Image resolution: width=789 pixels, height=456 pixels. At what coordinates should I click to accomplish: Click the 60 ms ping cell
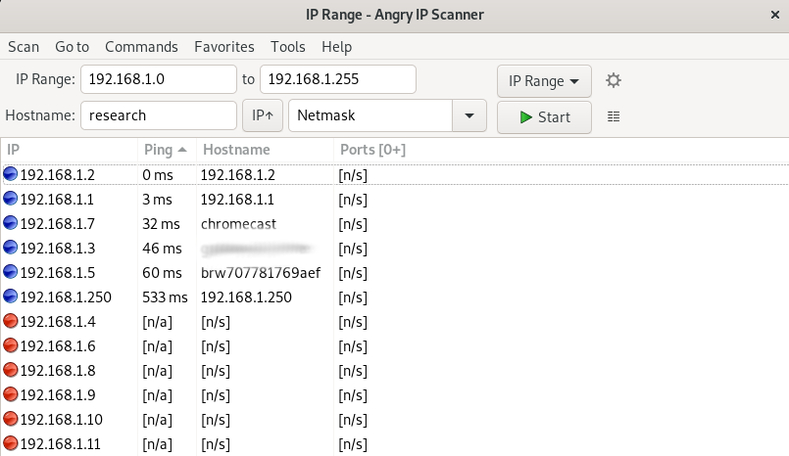[162, 272]
